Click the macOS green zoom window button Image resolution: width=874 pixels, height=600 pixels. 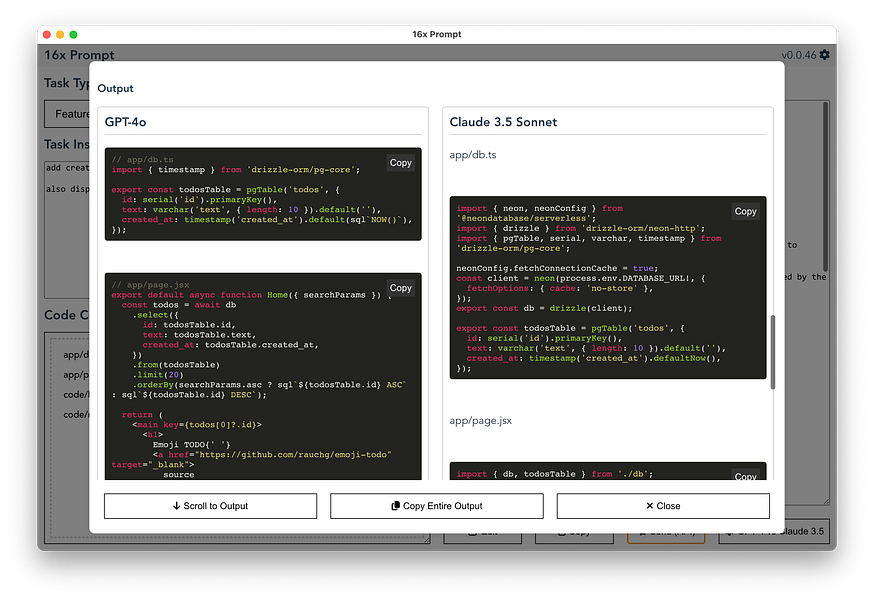pyautogui.click(x=73, y=35)
